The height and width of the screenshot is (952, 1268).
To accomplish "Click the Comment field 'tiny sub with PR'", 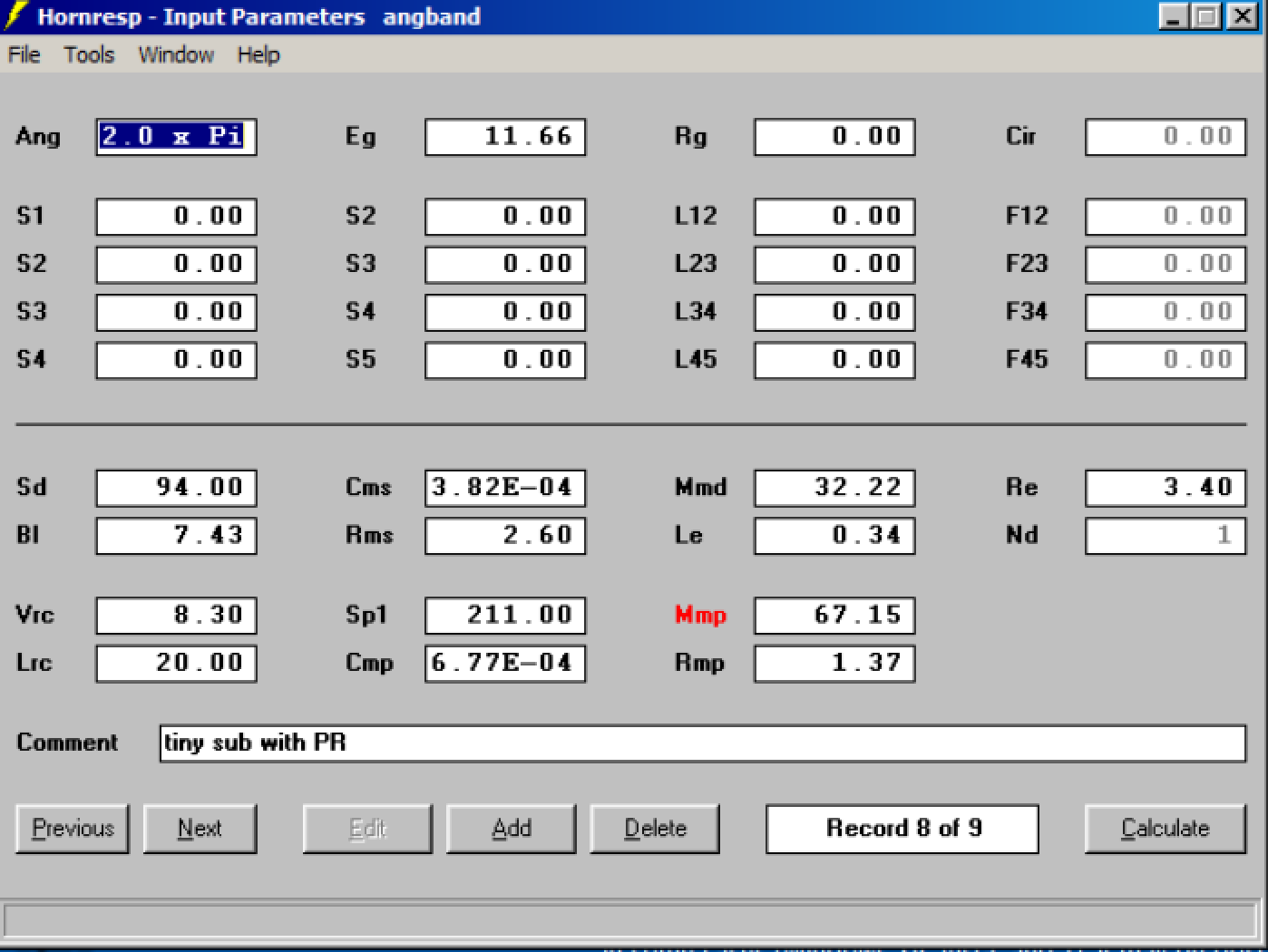I will [703, 743].
